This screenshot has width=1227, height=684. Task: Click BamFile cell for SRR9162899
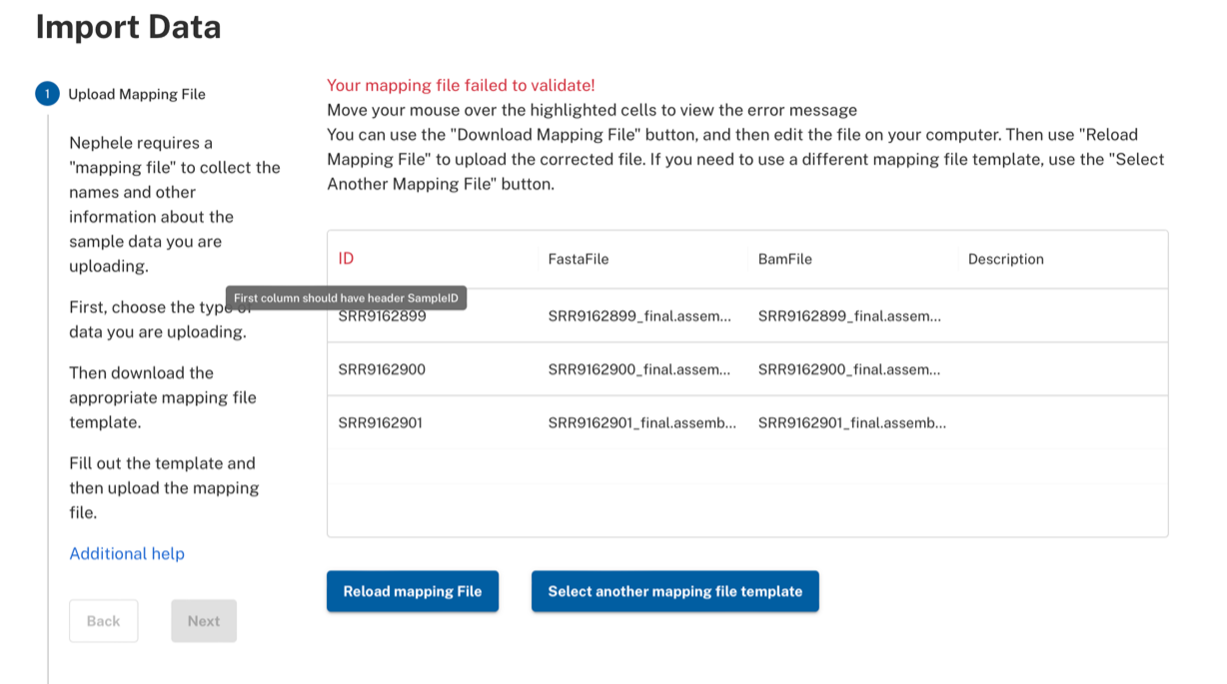click(849, 317)
